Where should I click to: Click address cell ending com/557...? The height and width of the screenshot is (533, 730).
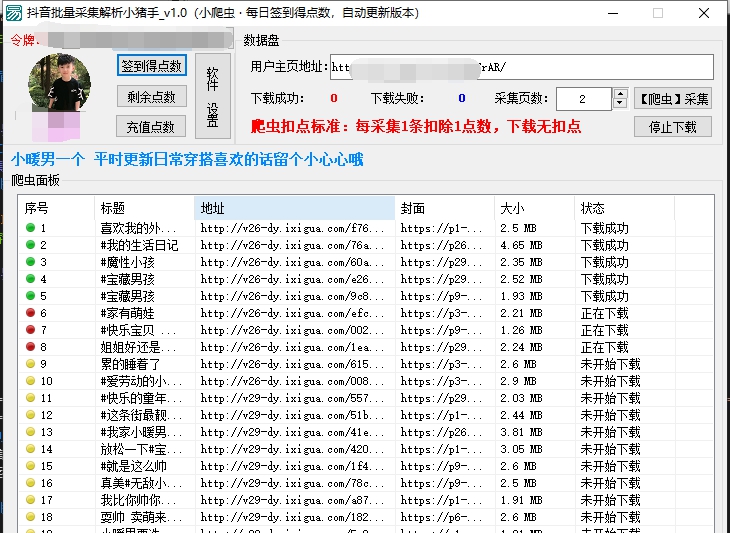pyautogui.click(x=292, y=398)
